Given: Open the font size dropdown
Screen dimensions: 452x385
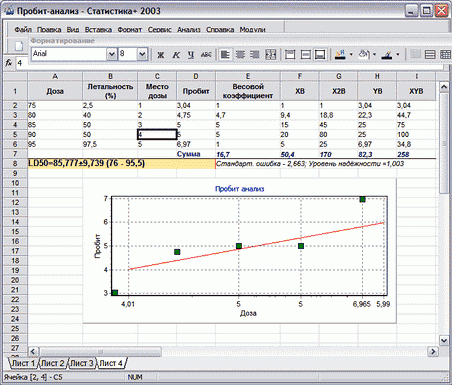Looking at the screenshot, I should (142, 54).
